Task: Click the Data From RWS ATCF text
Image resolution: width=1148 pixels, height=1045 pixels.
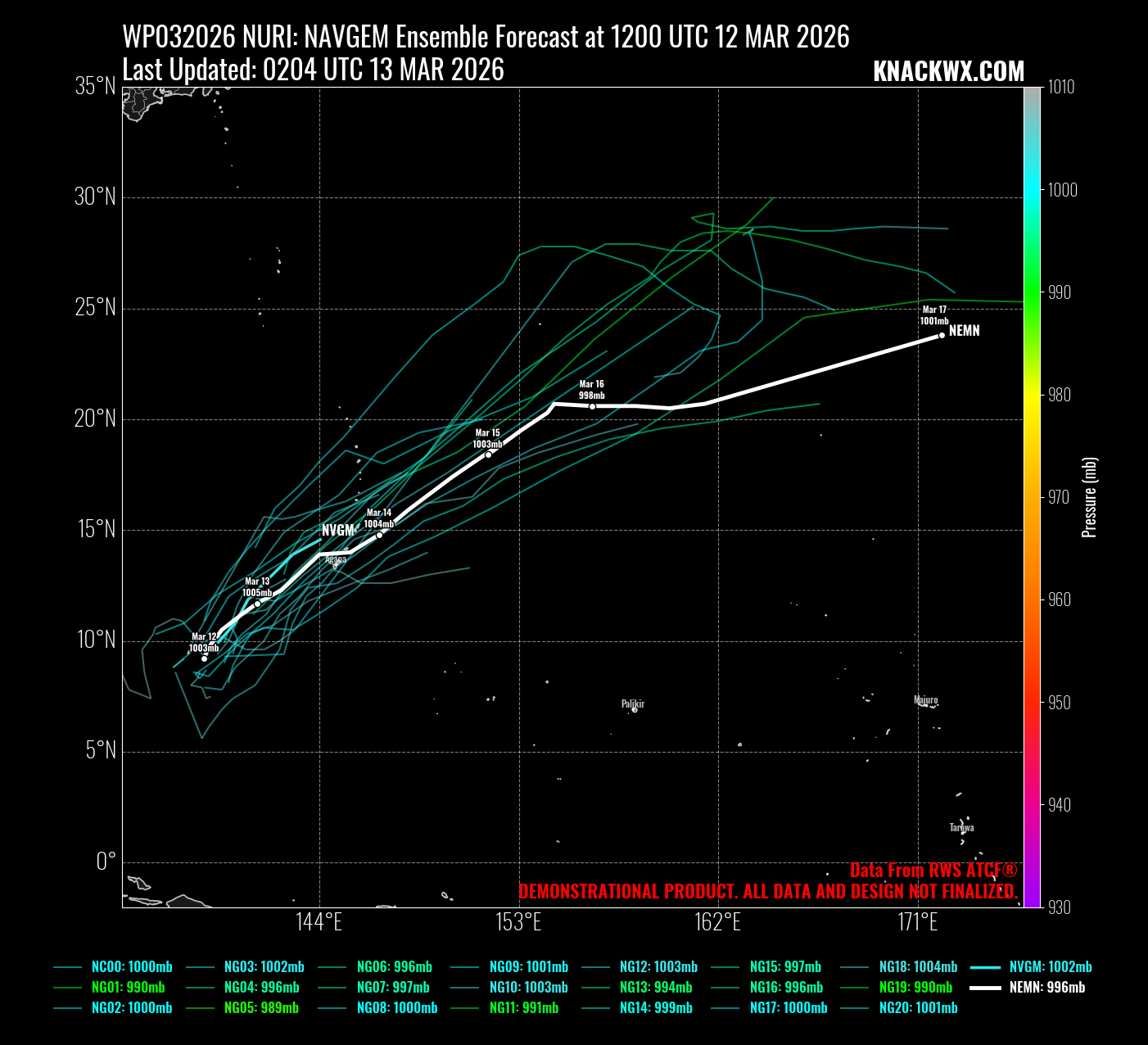Action: click(933, 871)
